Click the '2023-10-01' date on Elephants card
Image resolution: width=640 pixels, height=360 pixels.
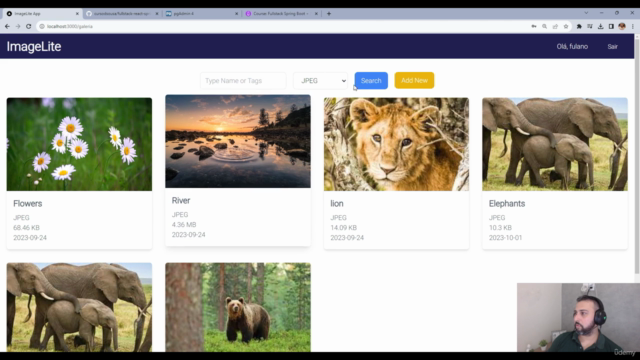(505, 238)
